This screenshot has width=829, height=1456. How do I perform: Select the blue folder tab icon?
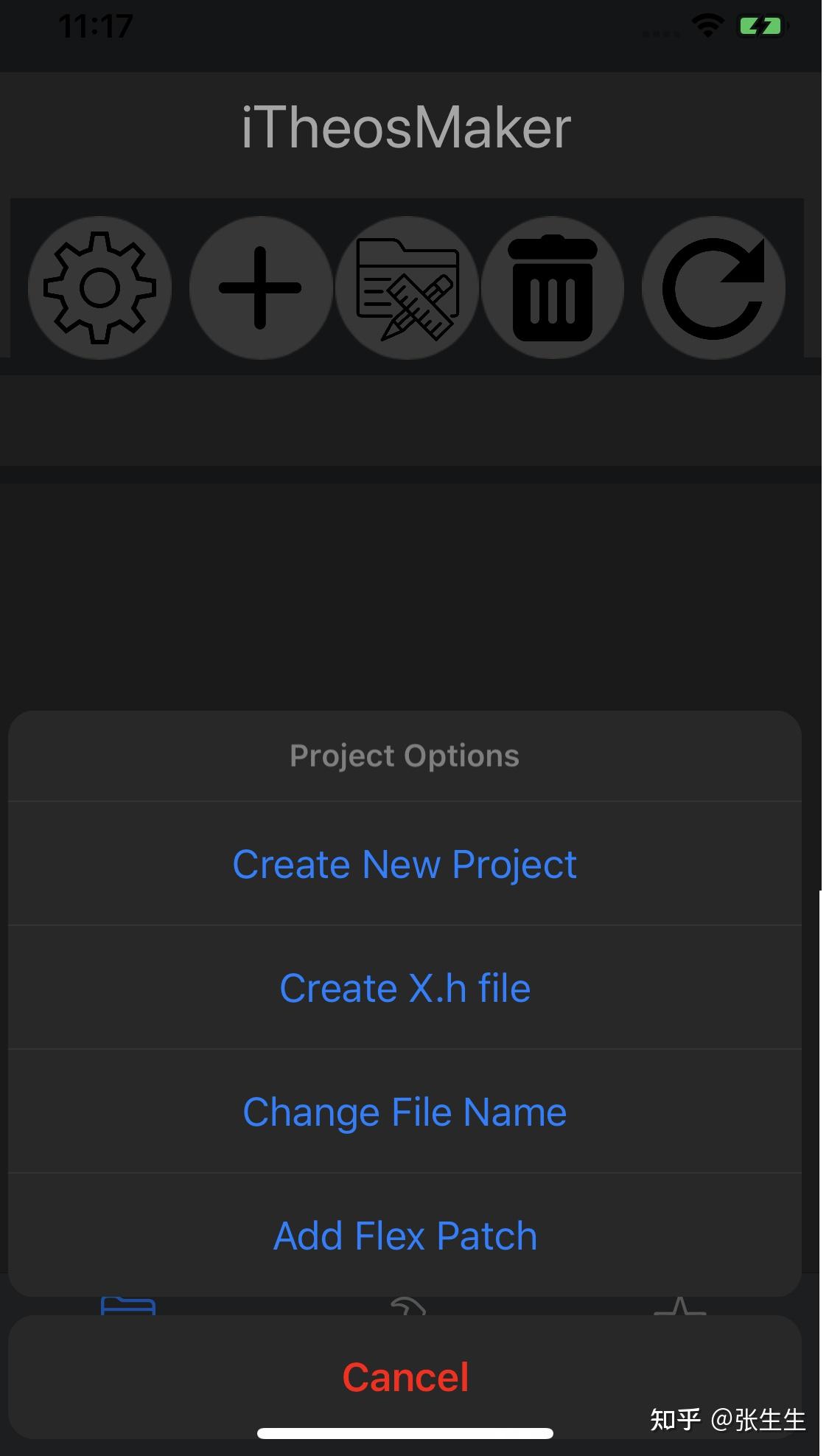coord(127,1306)
